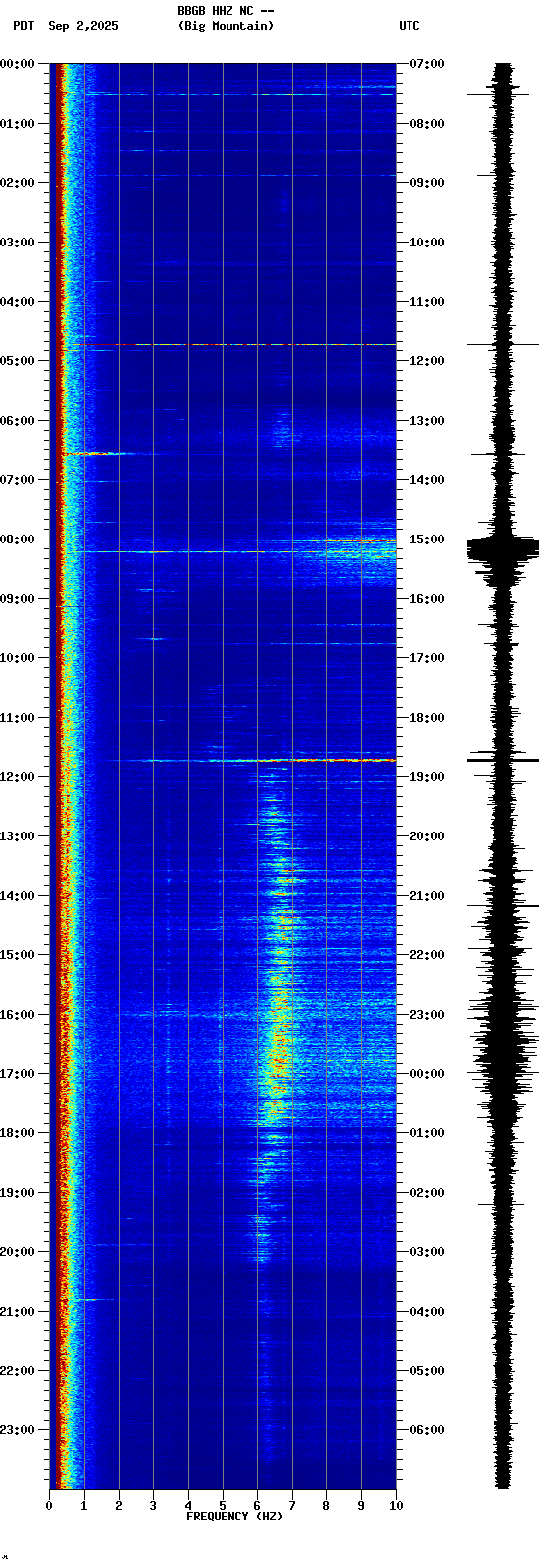Click the frequency axis label '0'
This screenshot has width=546, height=1568.
[49, 1506]
